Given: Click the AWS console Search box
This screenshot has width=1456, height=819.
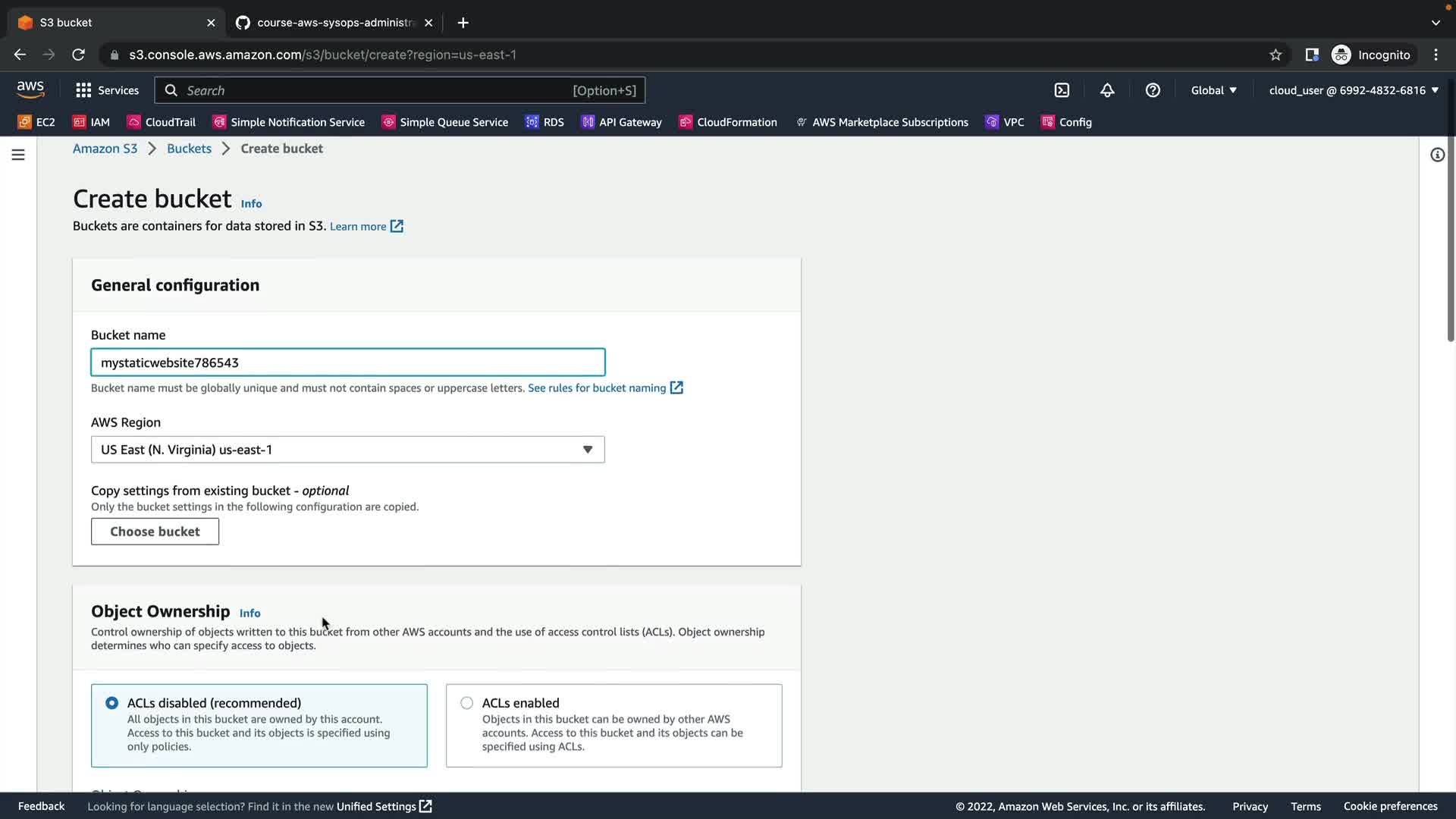Looking at the screenshot, I should (x=379, y=90).
